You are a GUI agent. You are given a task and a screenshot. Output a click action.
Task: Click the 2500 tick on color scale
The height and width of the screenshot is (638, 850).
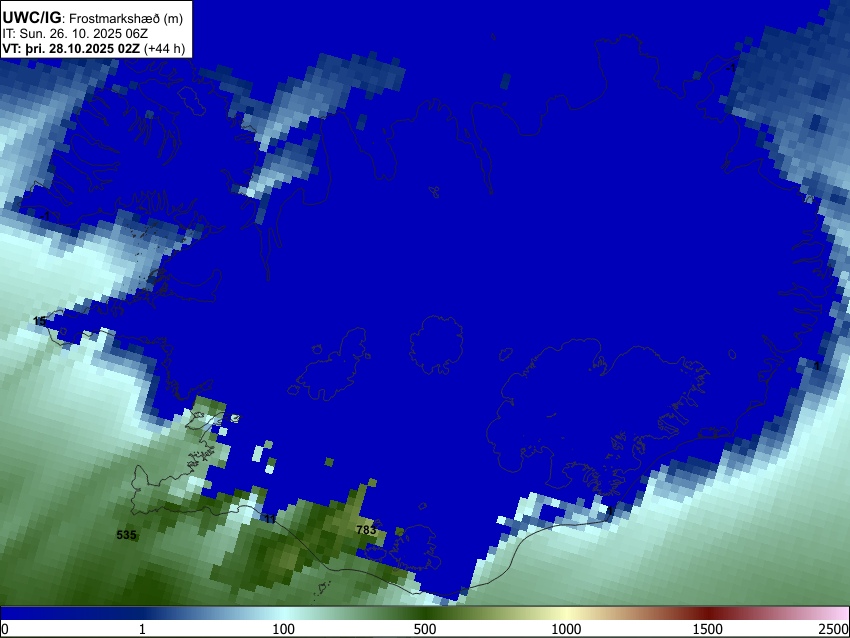point(834,629)
